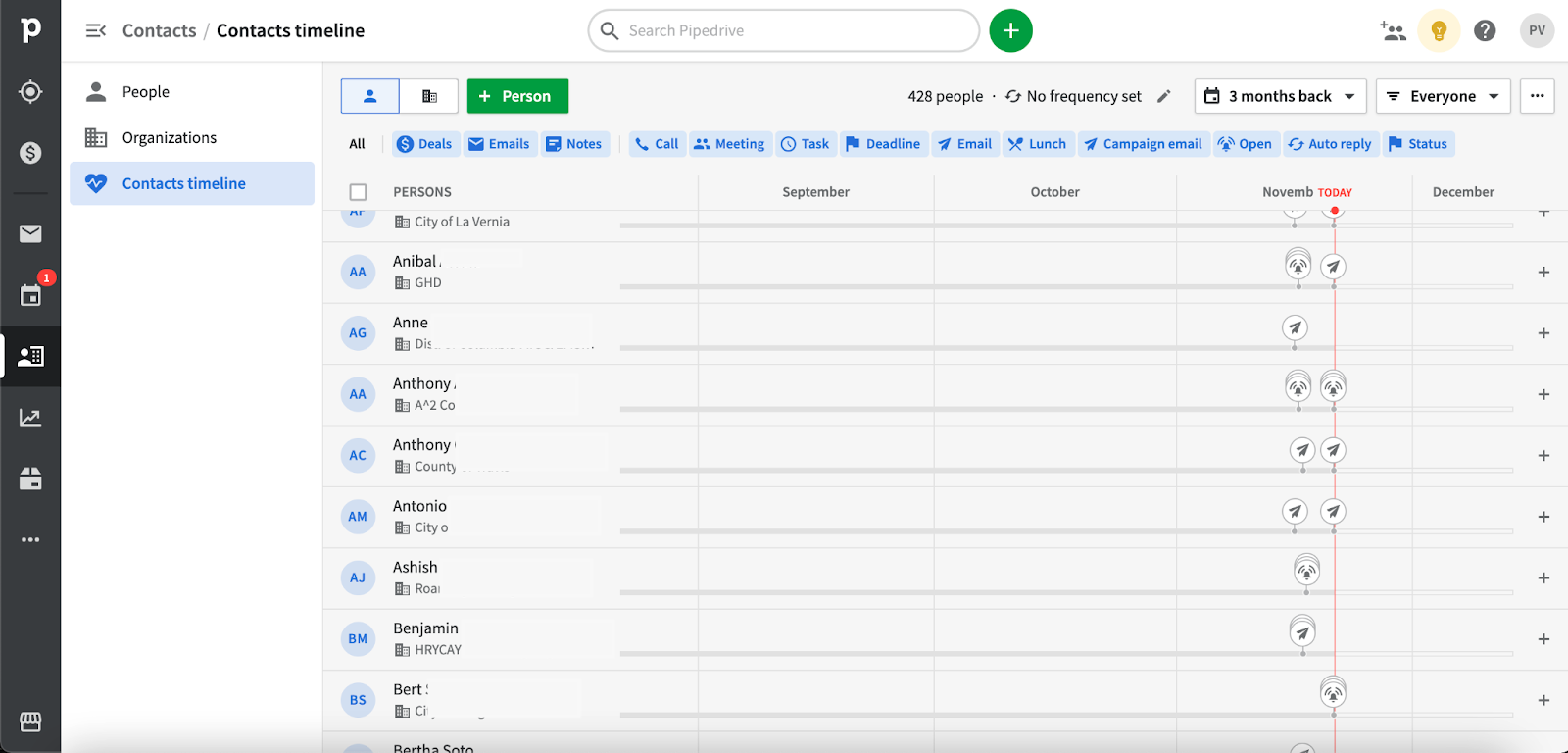The width and height of the screenshot is (1568, 753).
Task: Open the more options menu beside Everyone
Action: click(1537, 96)
